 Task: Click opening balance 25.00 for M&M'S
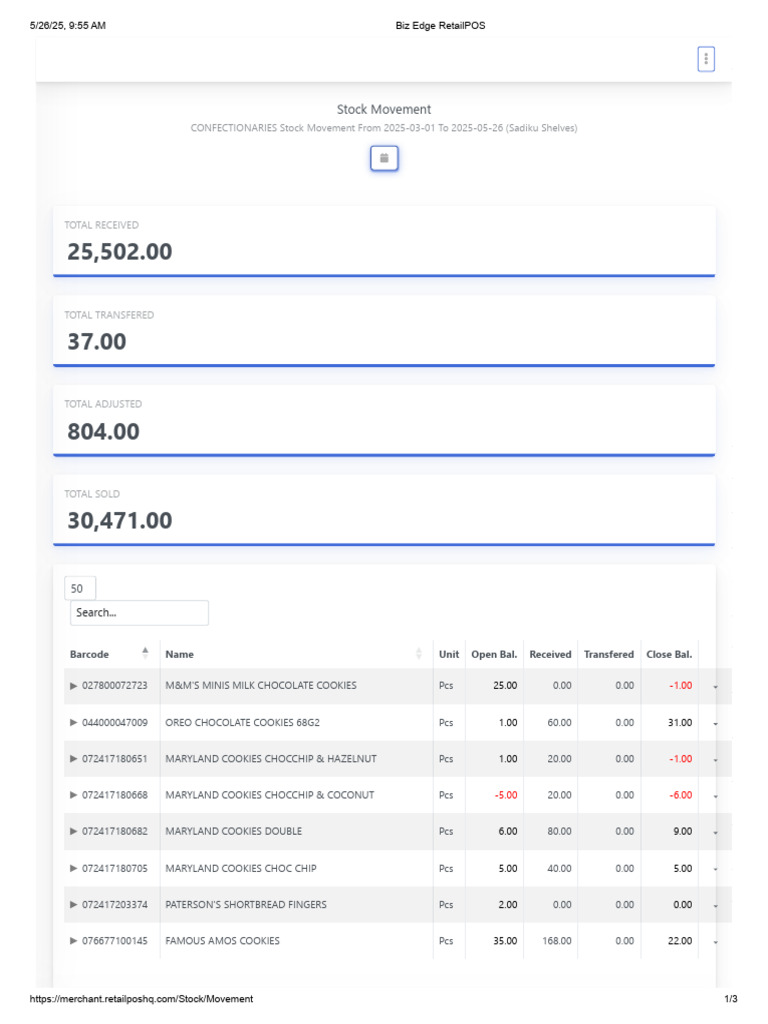click(x=505, y=685)
